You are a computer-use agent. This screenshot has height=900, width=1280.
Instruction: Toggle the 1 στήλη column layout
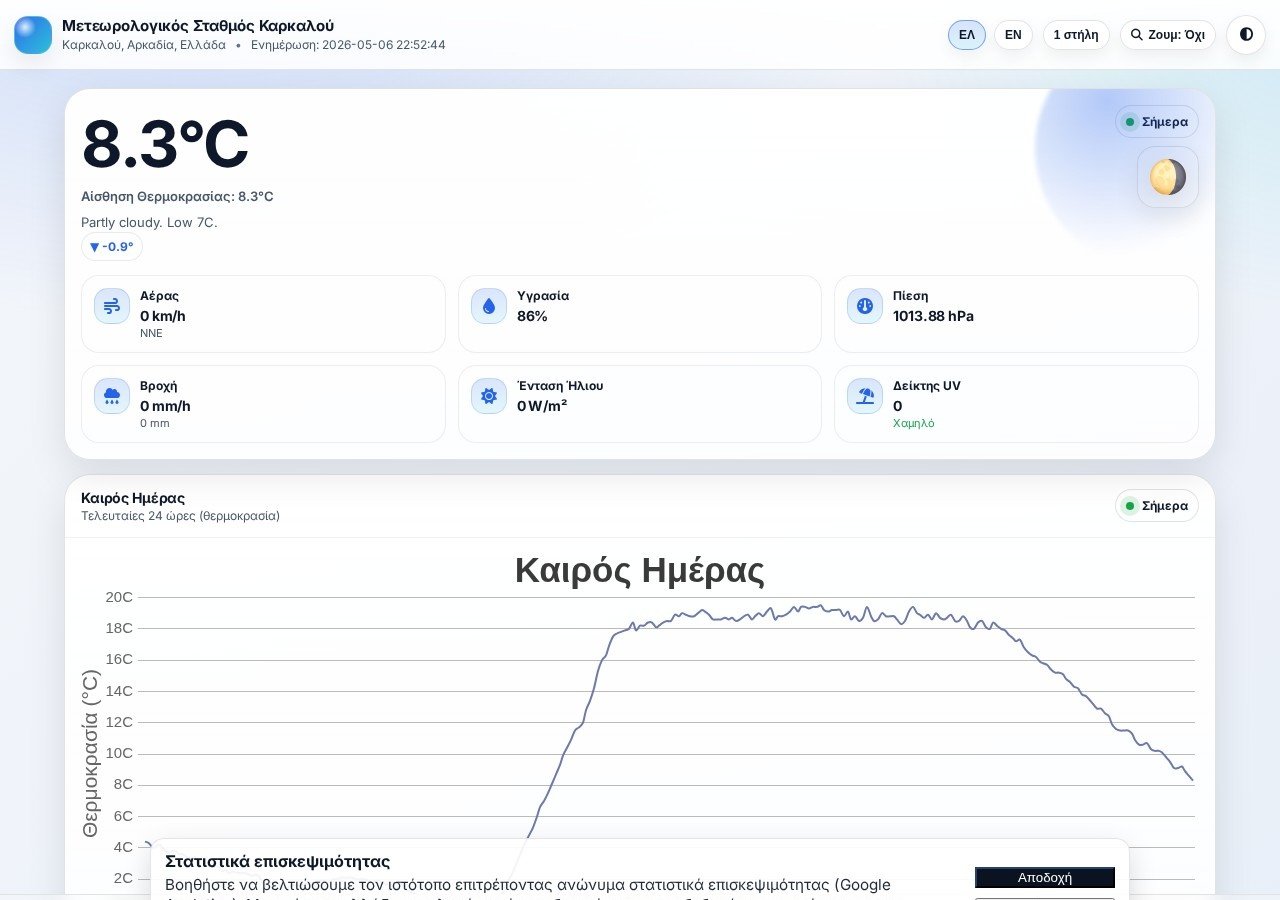1076,35
